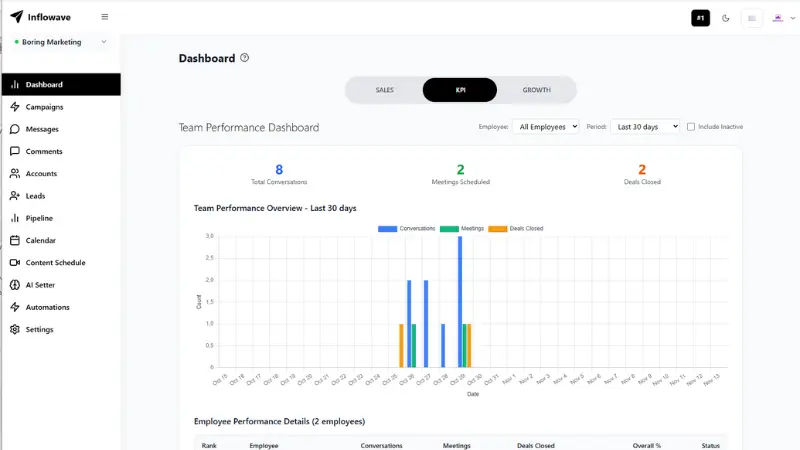This screenshot has height=450, width=800.
Task: Open Dashboard in the sidebar menu
Action: 61,85
